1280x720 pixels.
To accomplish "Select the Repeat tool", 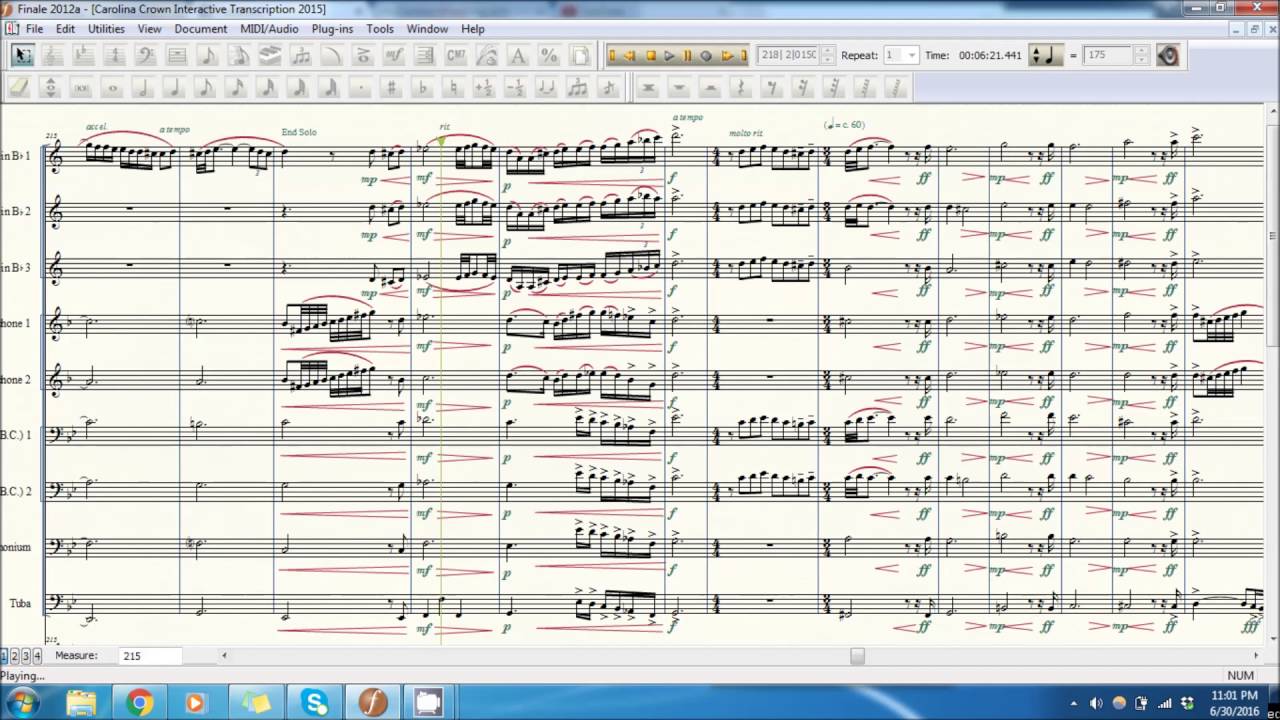I will [x=425, y=56].
